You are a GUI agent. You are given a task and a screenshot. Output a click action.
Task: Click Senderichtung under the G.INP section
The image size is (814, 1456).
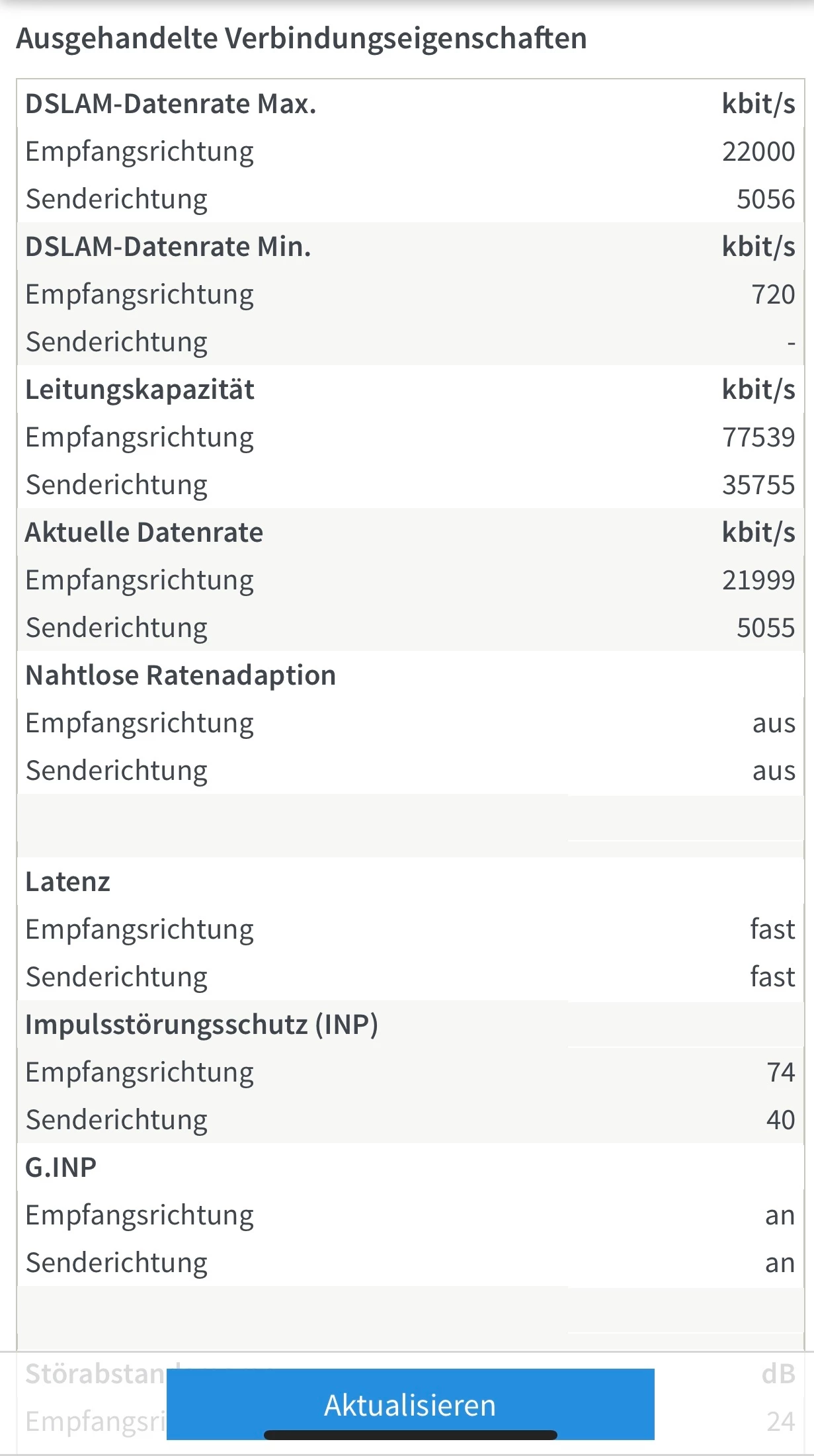[x=116, y=1263]
